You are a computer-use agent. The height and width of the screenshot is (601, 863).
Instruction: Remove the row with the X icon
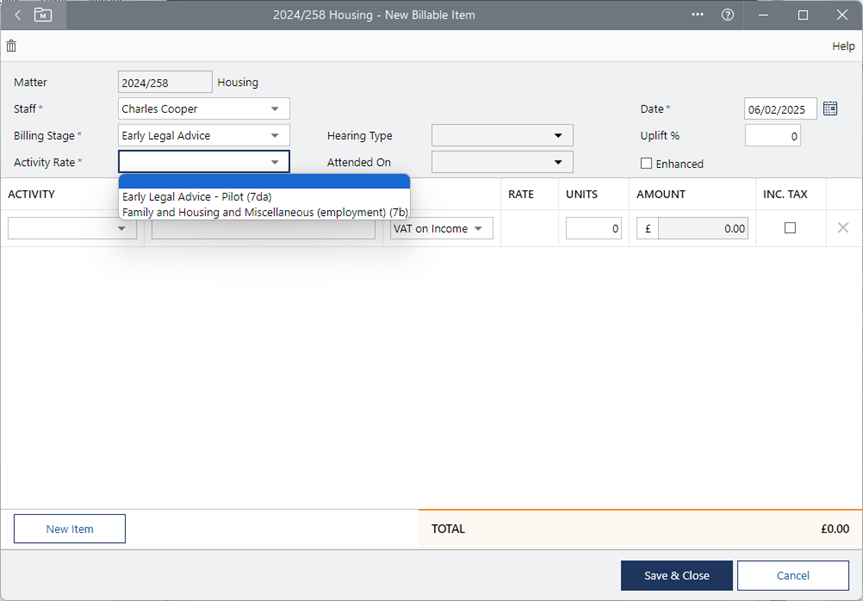click(843, 228)
